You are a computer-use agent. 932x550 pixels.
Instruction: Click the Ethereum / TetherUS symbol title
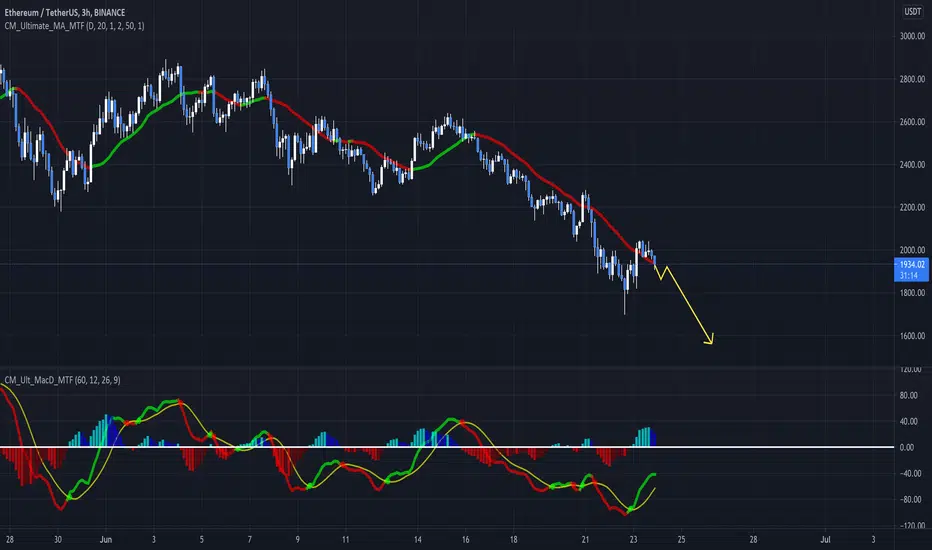click(64, 12)
